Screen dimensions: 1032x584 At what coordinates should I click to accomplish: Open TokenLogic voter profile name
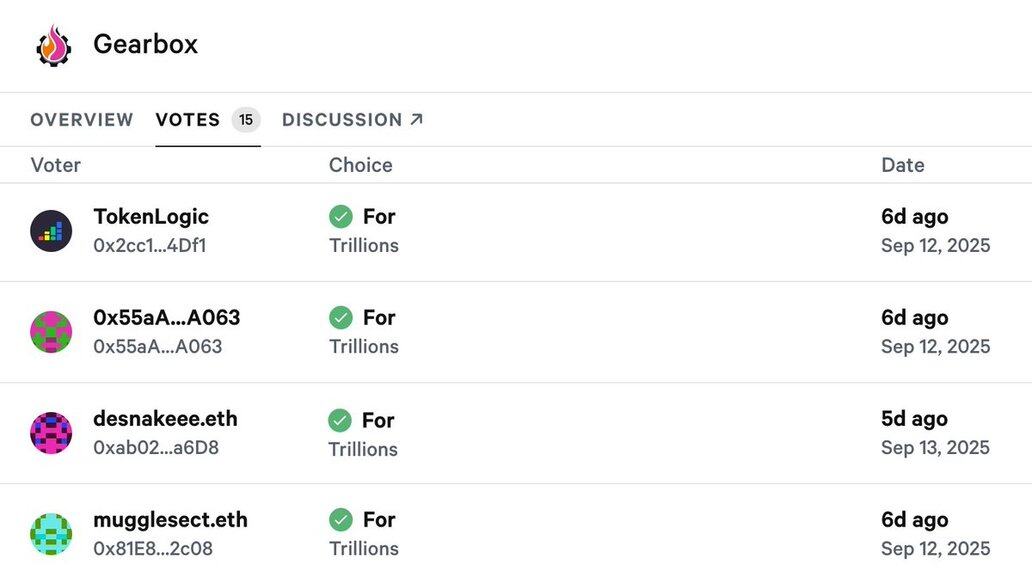(151, 217)
